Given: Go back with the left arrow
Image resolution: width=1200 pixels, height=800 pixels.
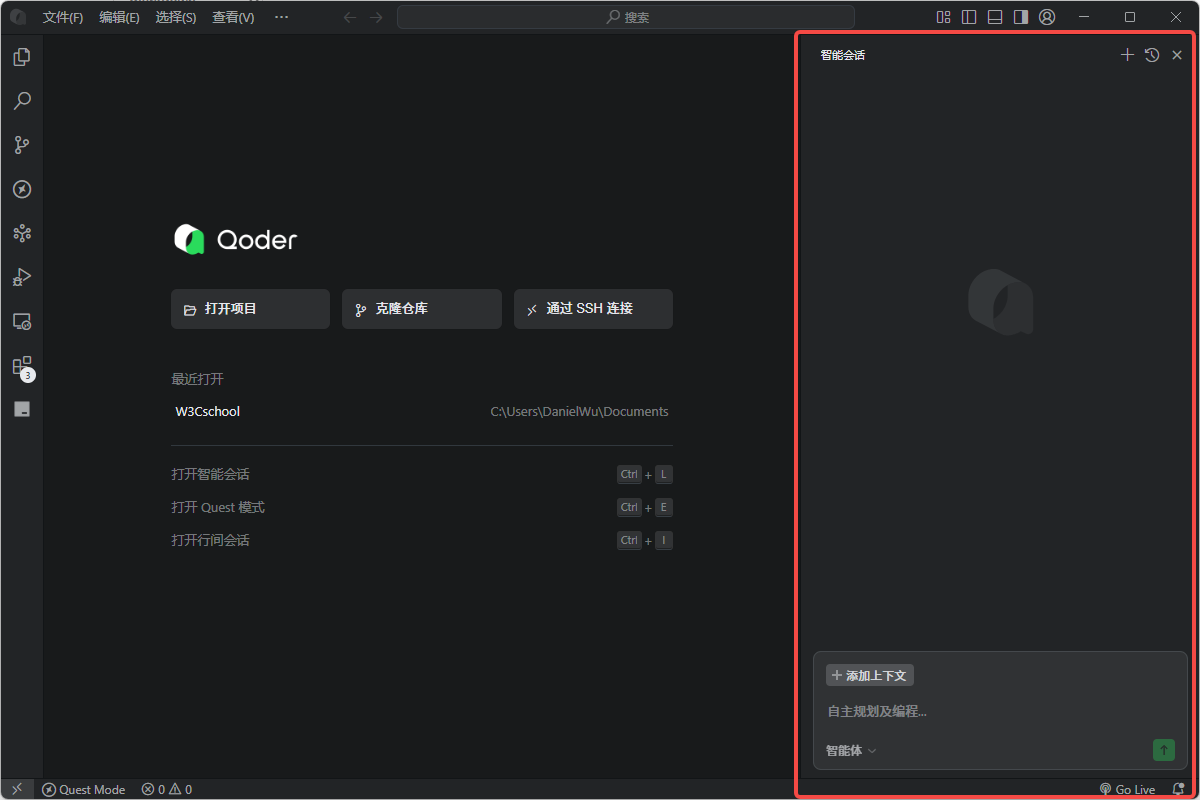Looking at the screenshot, I should [350, 17].
